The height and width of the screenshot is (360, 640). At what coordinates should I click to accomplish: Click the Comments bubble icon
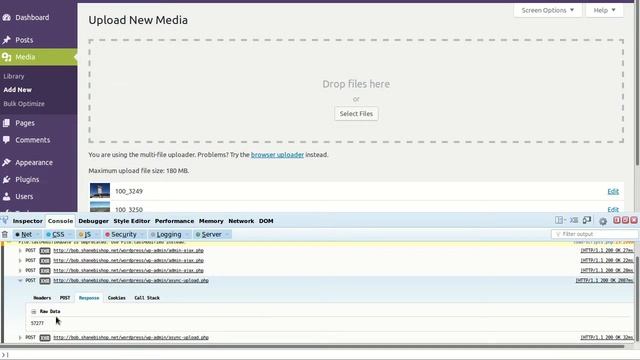7,140
